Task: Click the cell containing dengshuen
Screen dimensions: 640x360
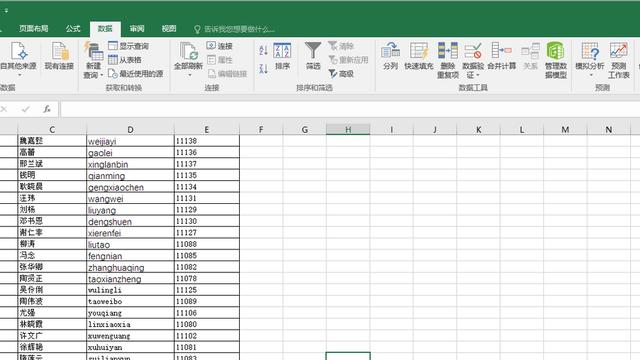Action: (130, 221)
